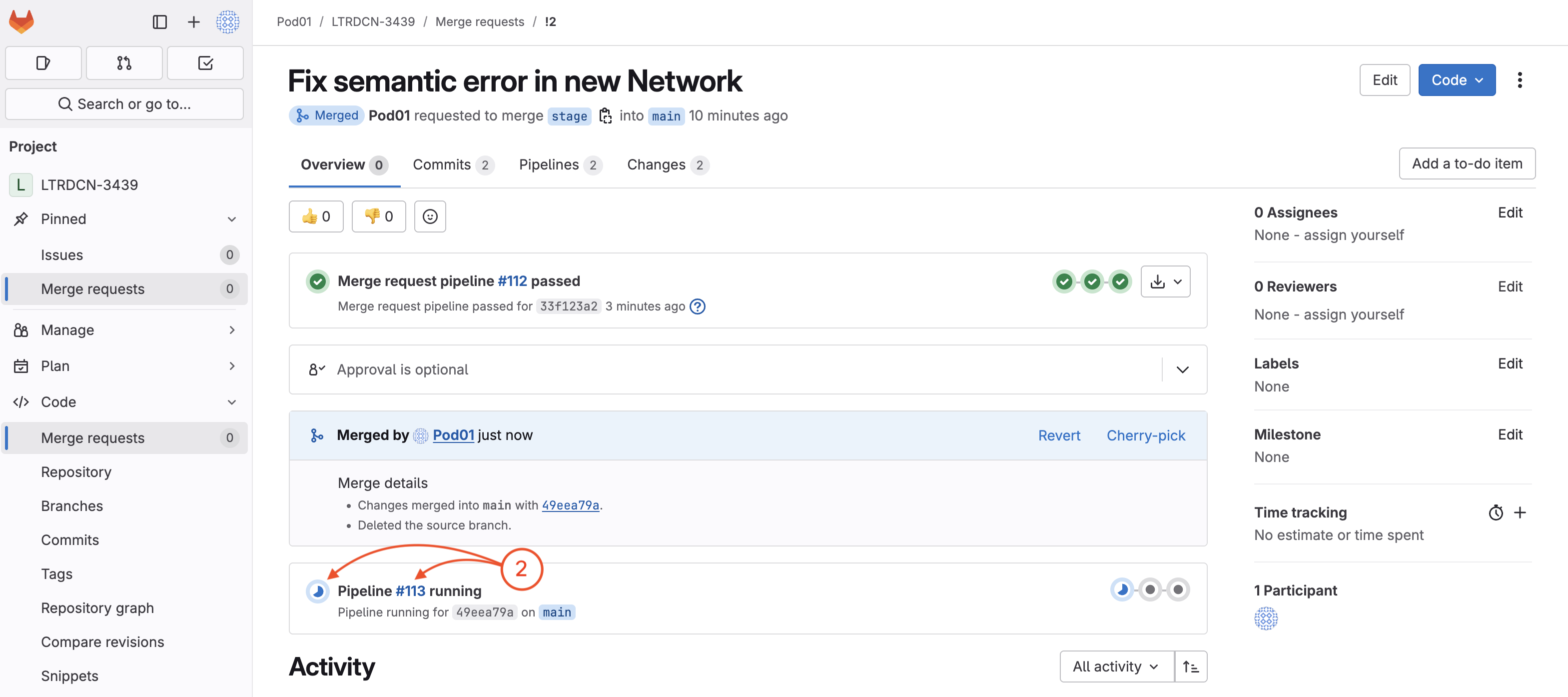The width and height of the screenshot is (1568, 697).
Task: Edit Reviewers in the right sidebar
Action: pos(1510,287)
